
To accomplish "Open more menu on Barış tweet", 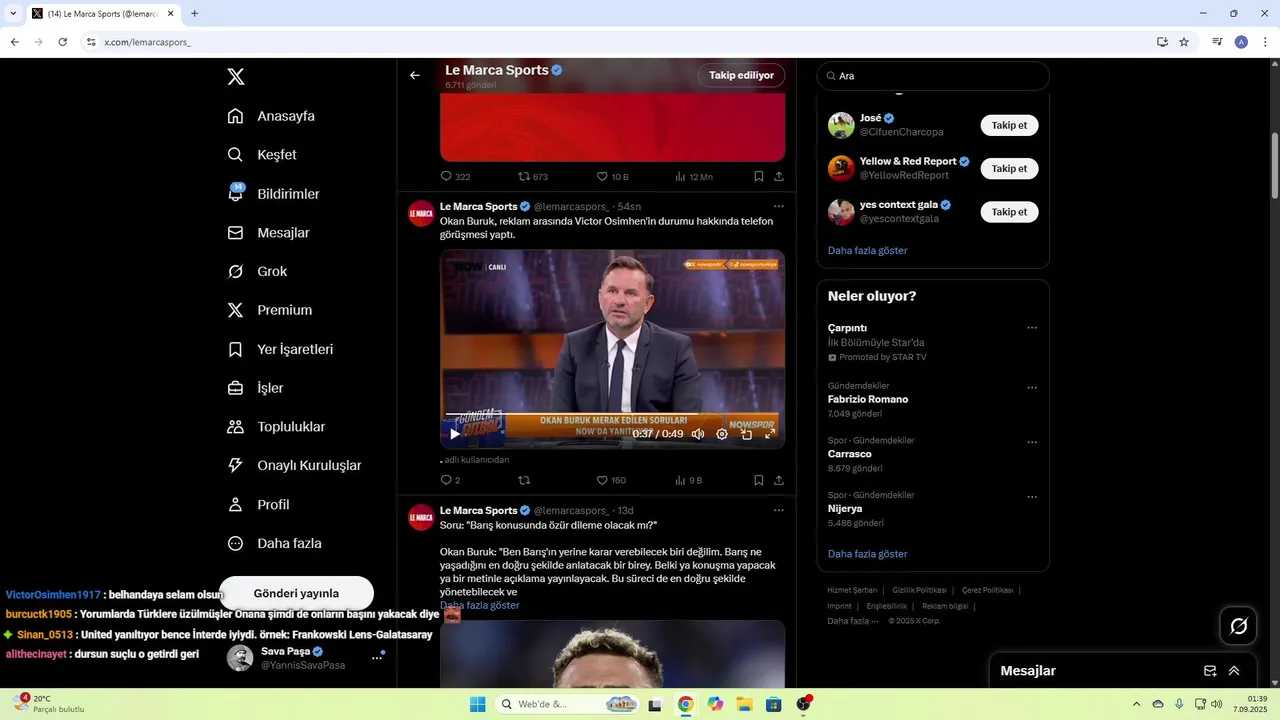I will (x=778, y=511).
